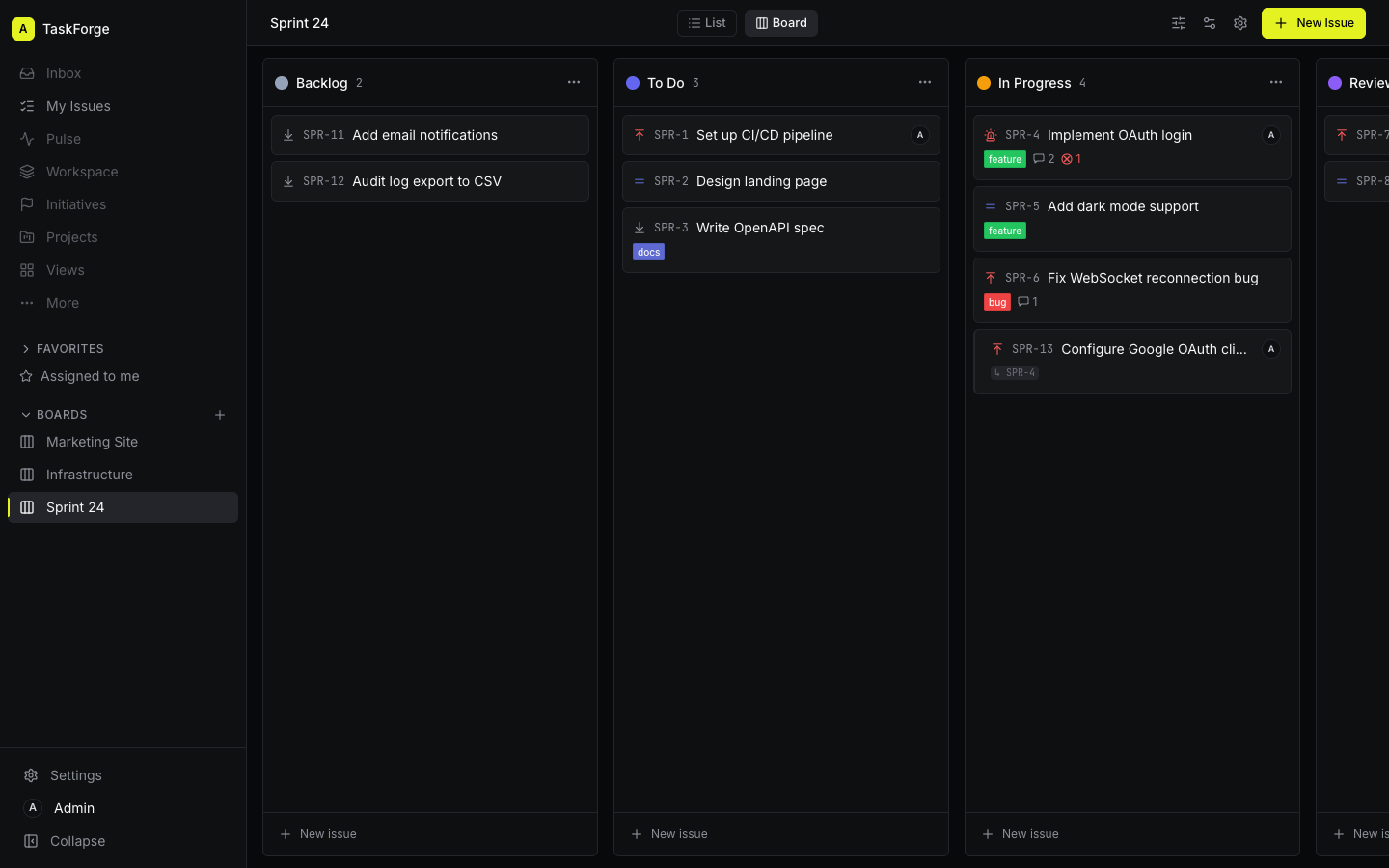Viewport: 1389px width, 868px height.
Task: Show More sidebar options
Action: coord(123,303)
